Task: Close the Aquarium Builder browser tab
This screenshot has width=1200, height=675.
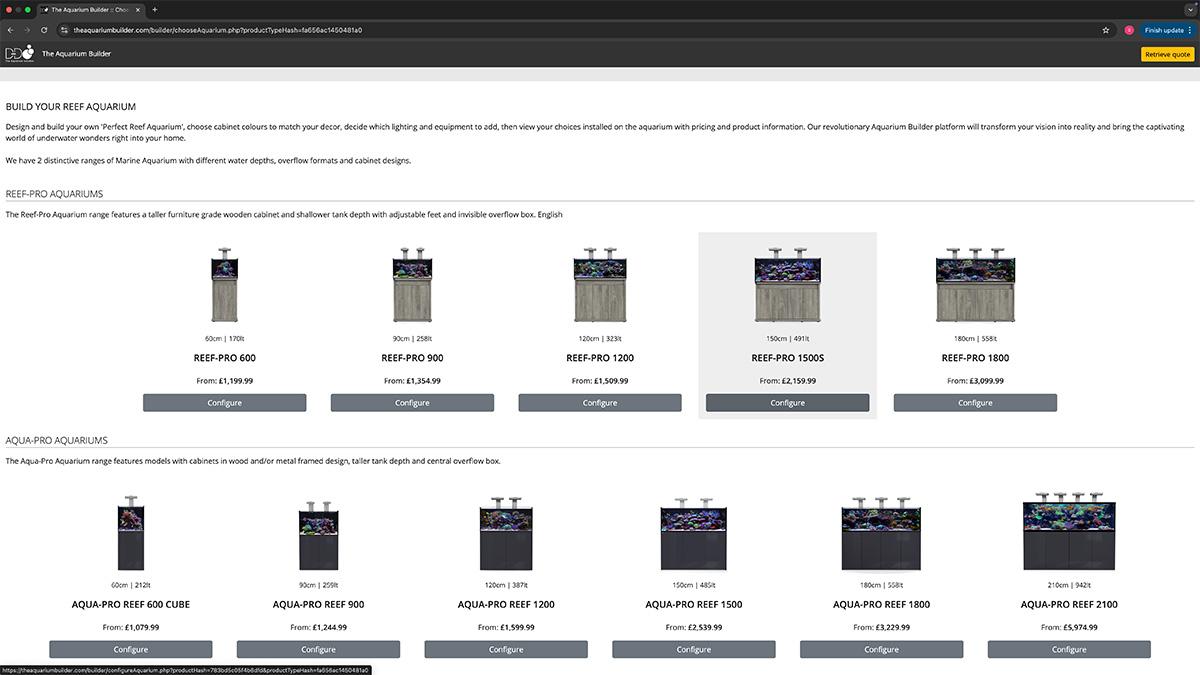Action: click(x=138, y=10)
